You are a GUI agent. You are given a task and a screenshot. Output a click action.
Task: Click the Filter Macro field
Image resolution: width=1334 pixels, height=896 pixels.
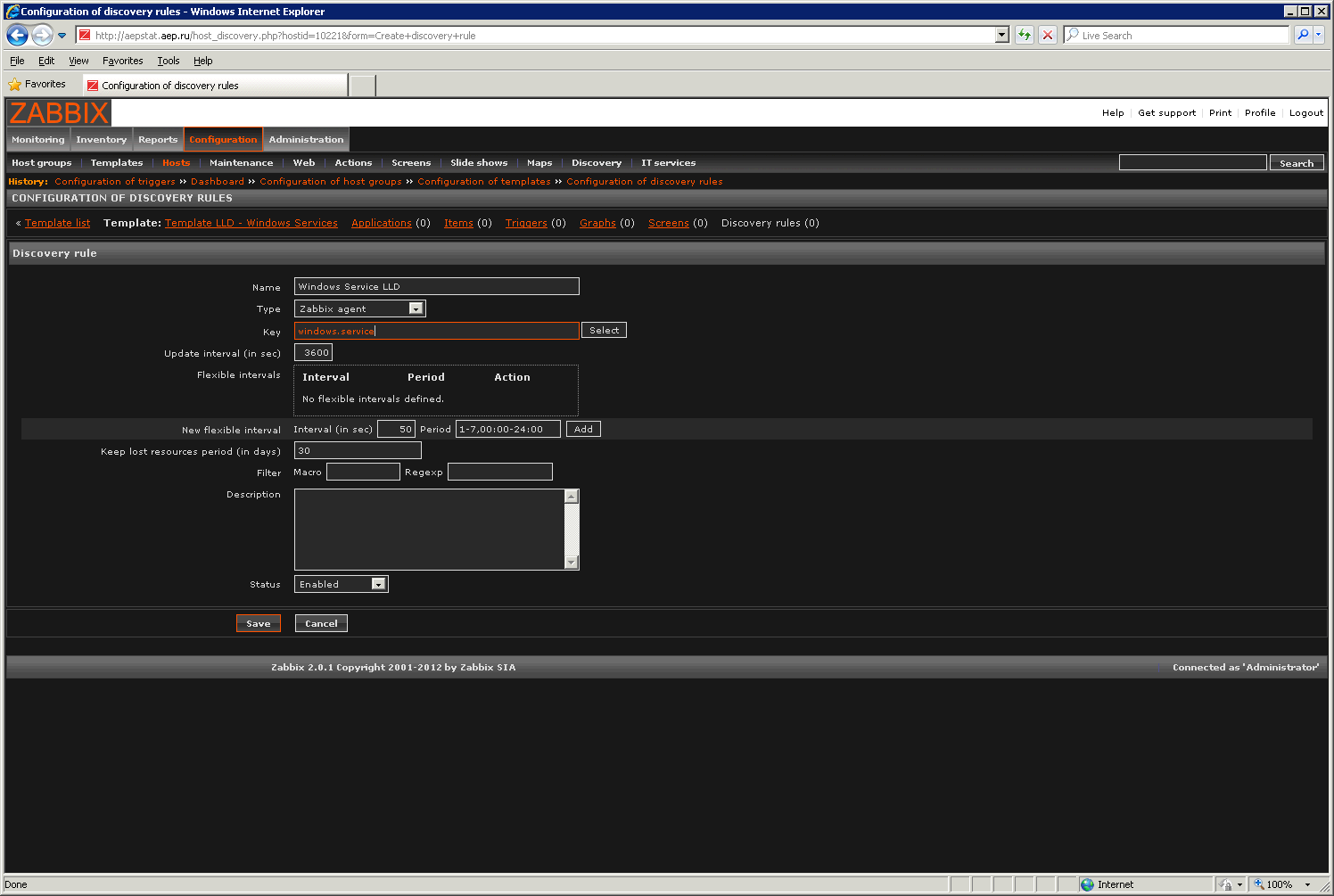pos(363,472)
